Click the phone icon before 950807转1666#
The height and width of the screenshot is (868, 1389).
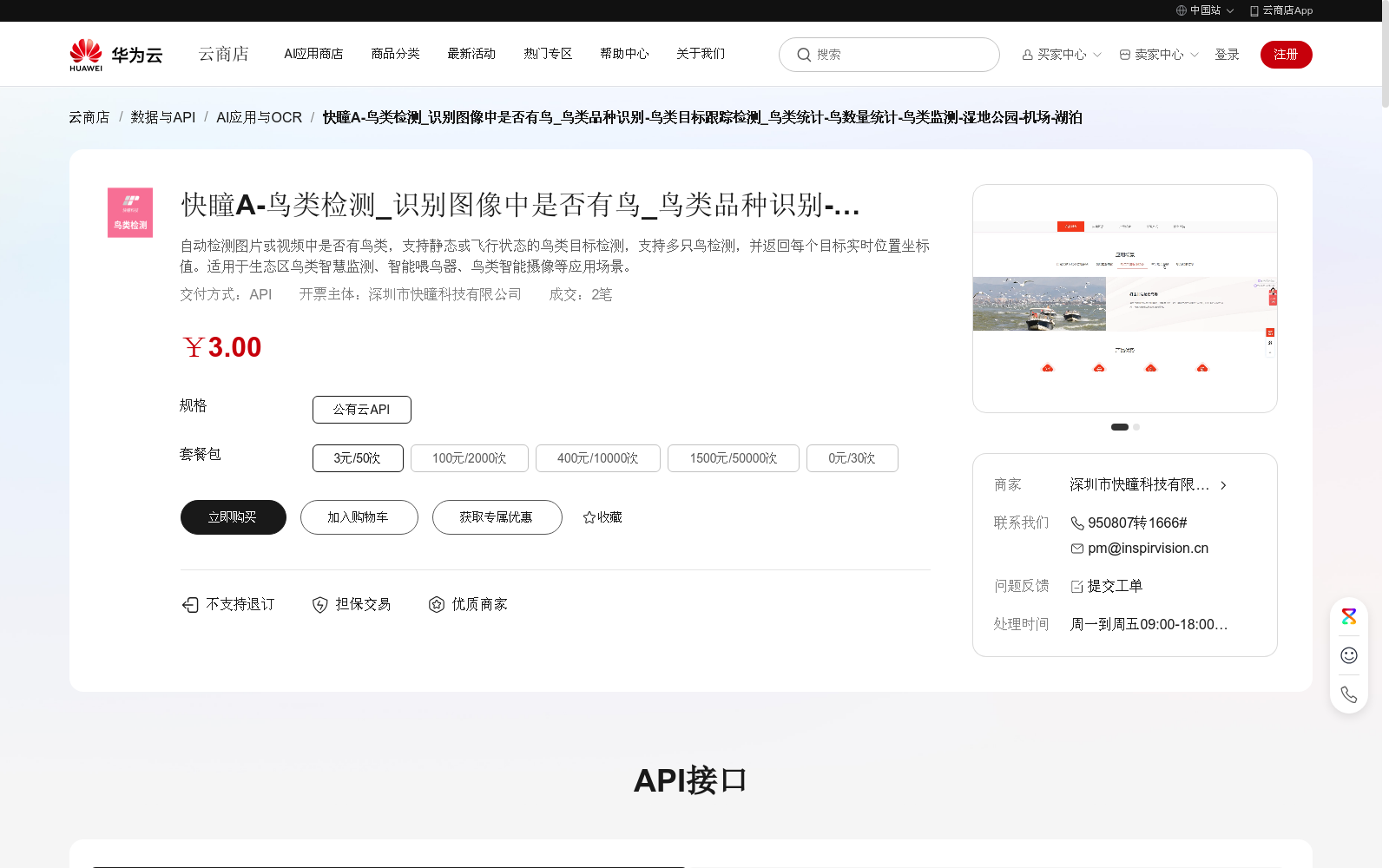click(x=1077, y=523)
